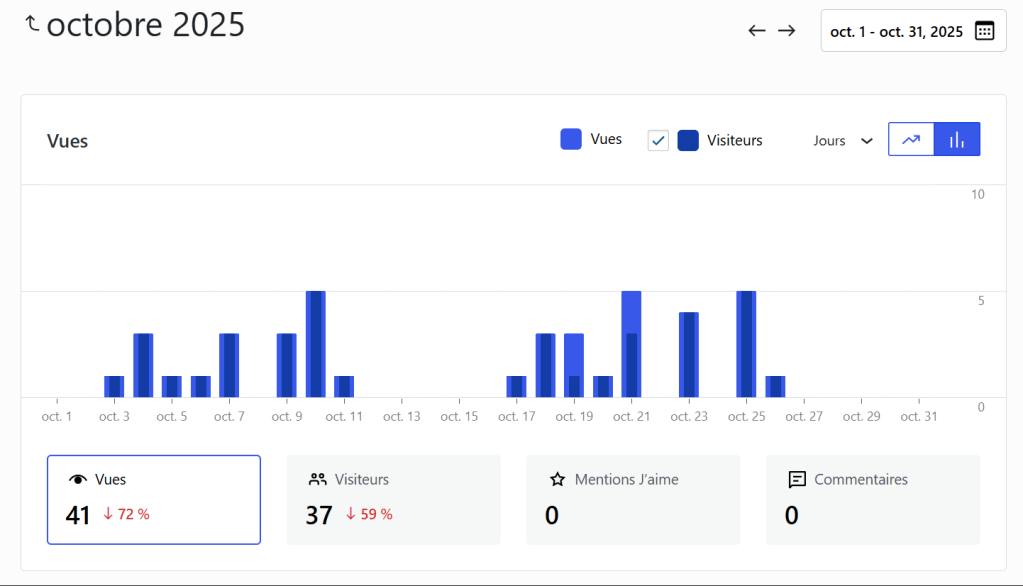The image size is (1023, 586).
Task: Switch to line chart view
Action: (x=911, y=140)
